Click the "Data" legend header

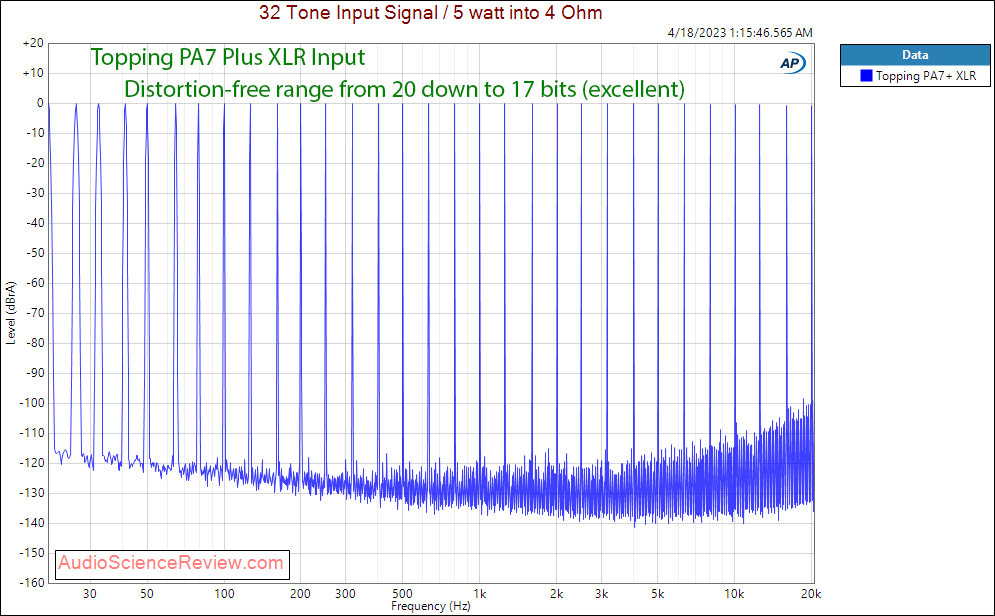(x=915, y=55)
